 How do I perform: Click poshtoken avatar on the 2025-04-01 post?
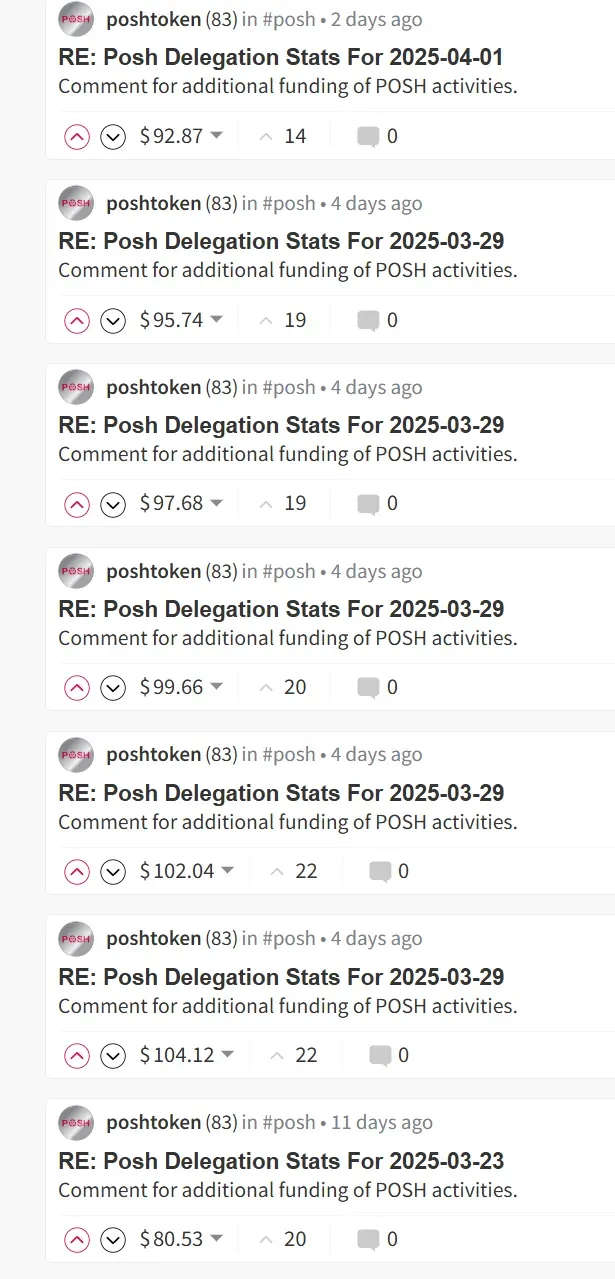point(76,19)
